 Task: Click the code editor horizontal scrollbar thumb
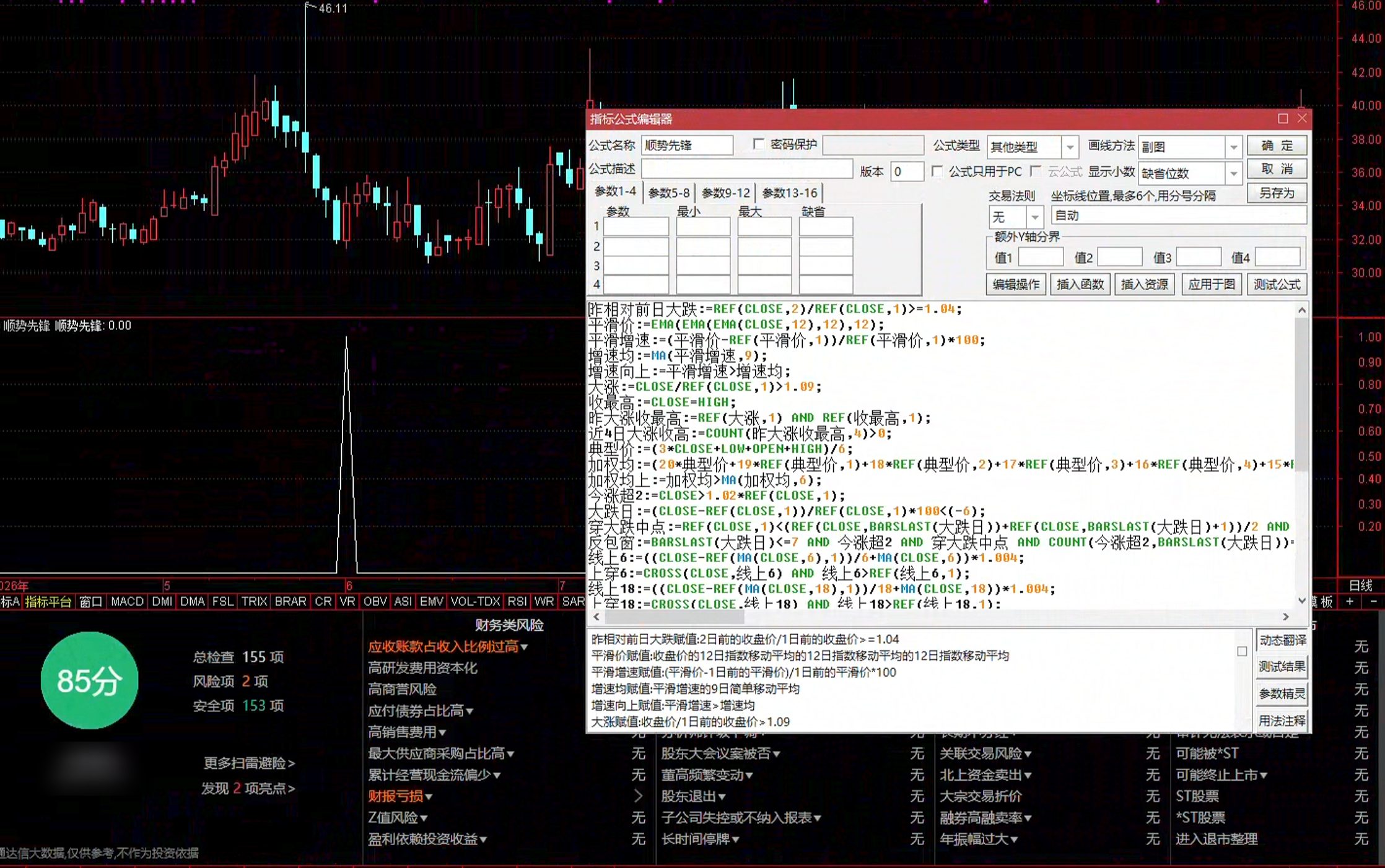(674, 617)
